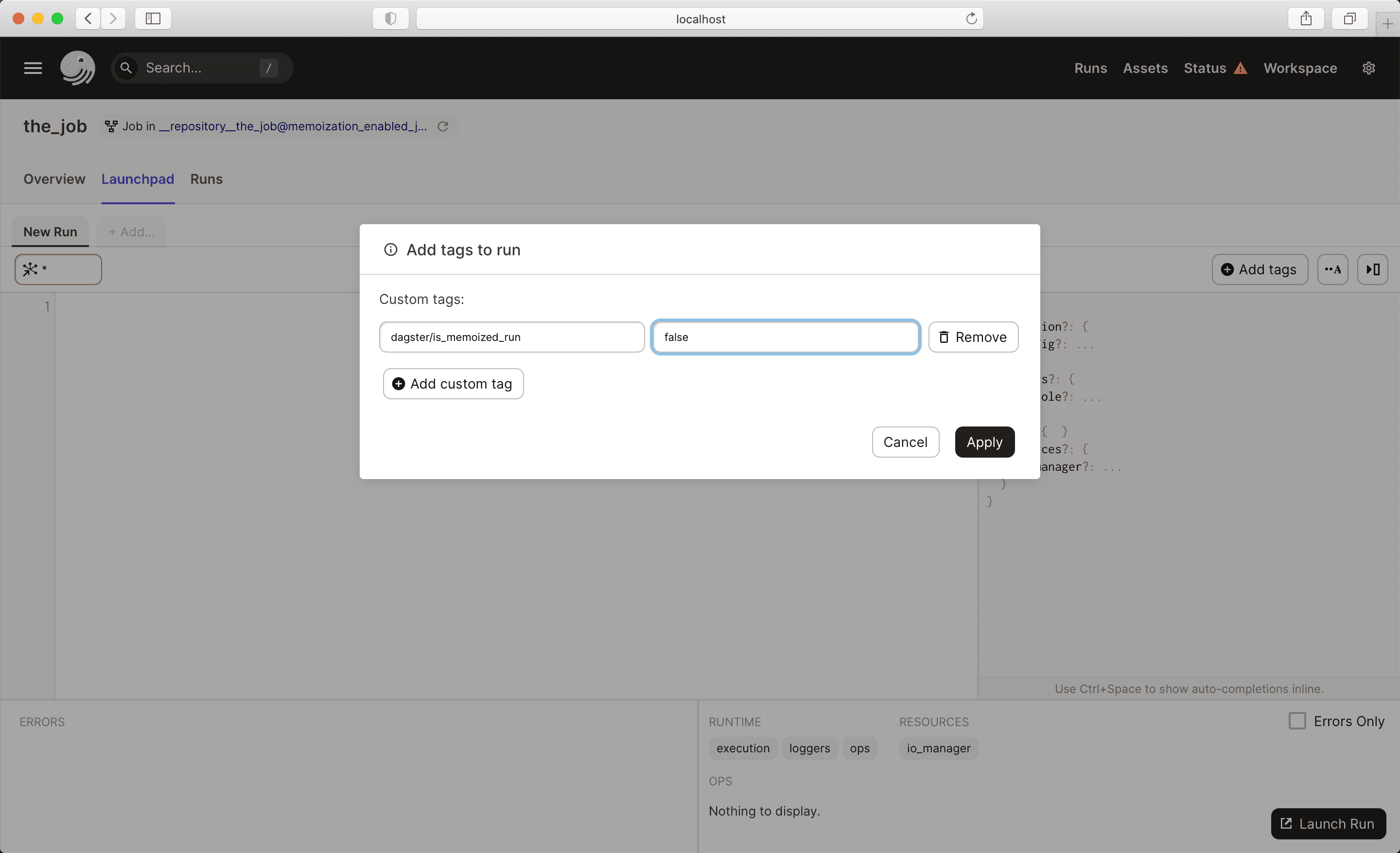Switch to the job Runs tab
Viewport: 1400px width, 853px height.
(206, 179)
